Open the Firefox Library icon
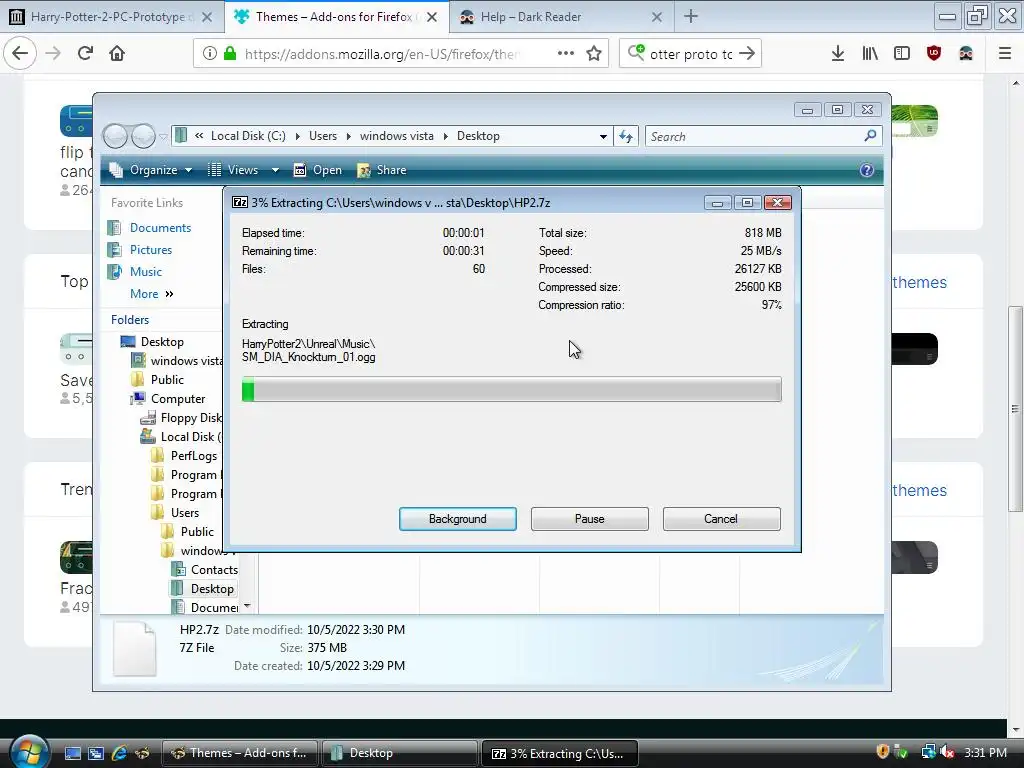This screenshot has height=768, width=1024. tap(870, 54)
